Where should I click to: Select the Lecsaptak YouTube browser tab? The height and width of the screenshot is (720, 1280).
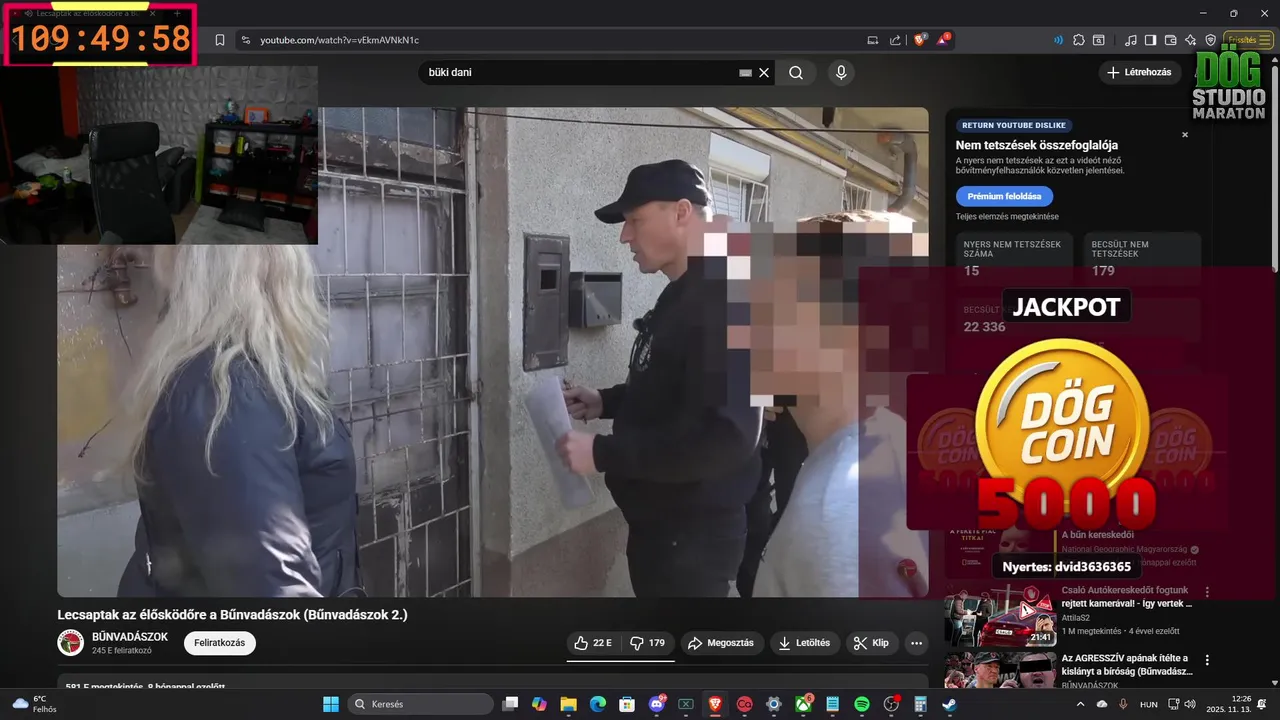pyautogui.click(x=90, y=13)
